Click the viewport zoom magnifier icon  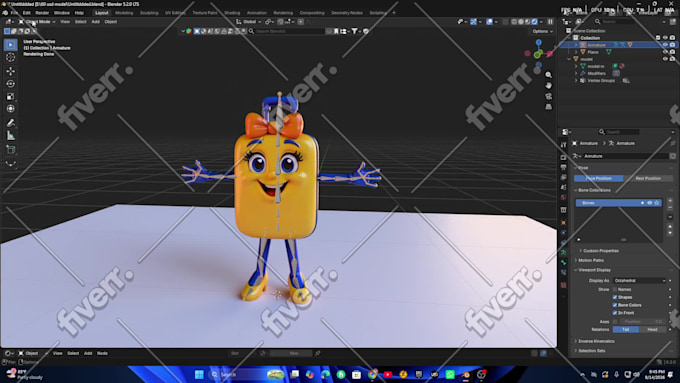549,75
